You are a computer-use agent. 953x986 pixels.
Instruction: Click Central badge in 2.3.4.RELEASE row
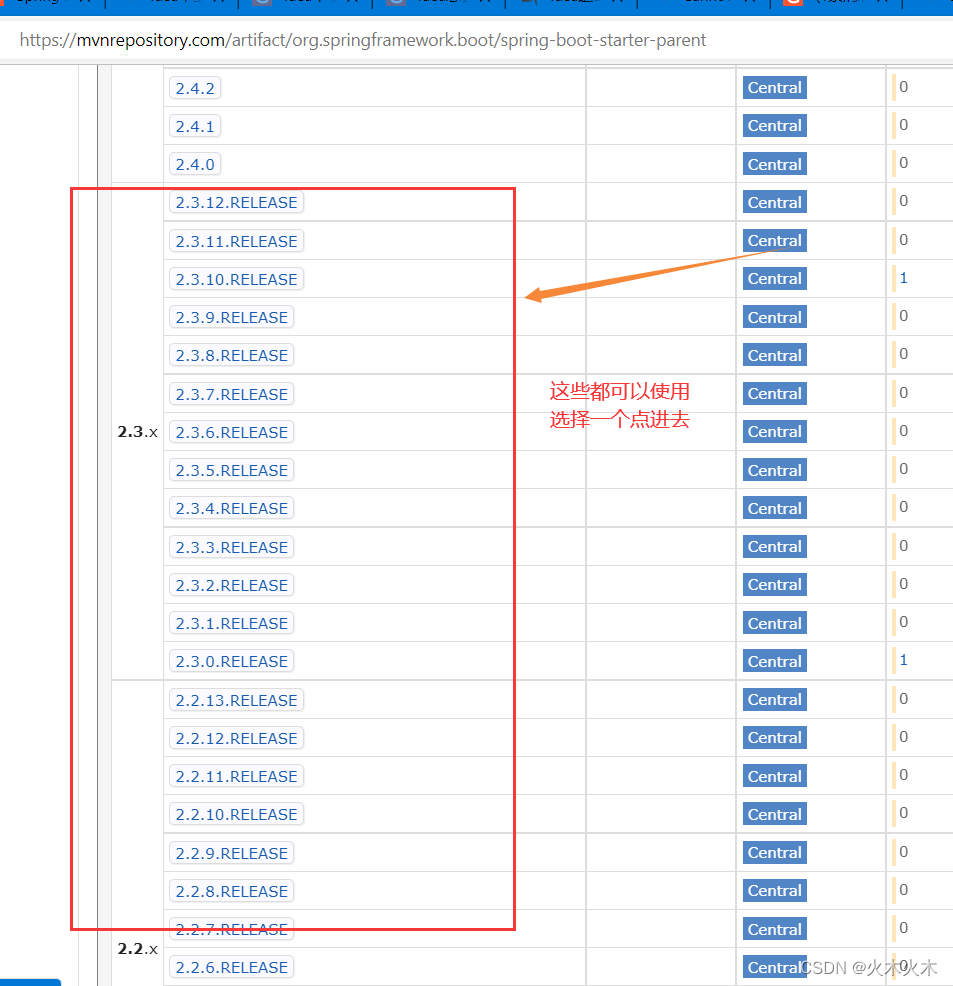pos(774,508)
